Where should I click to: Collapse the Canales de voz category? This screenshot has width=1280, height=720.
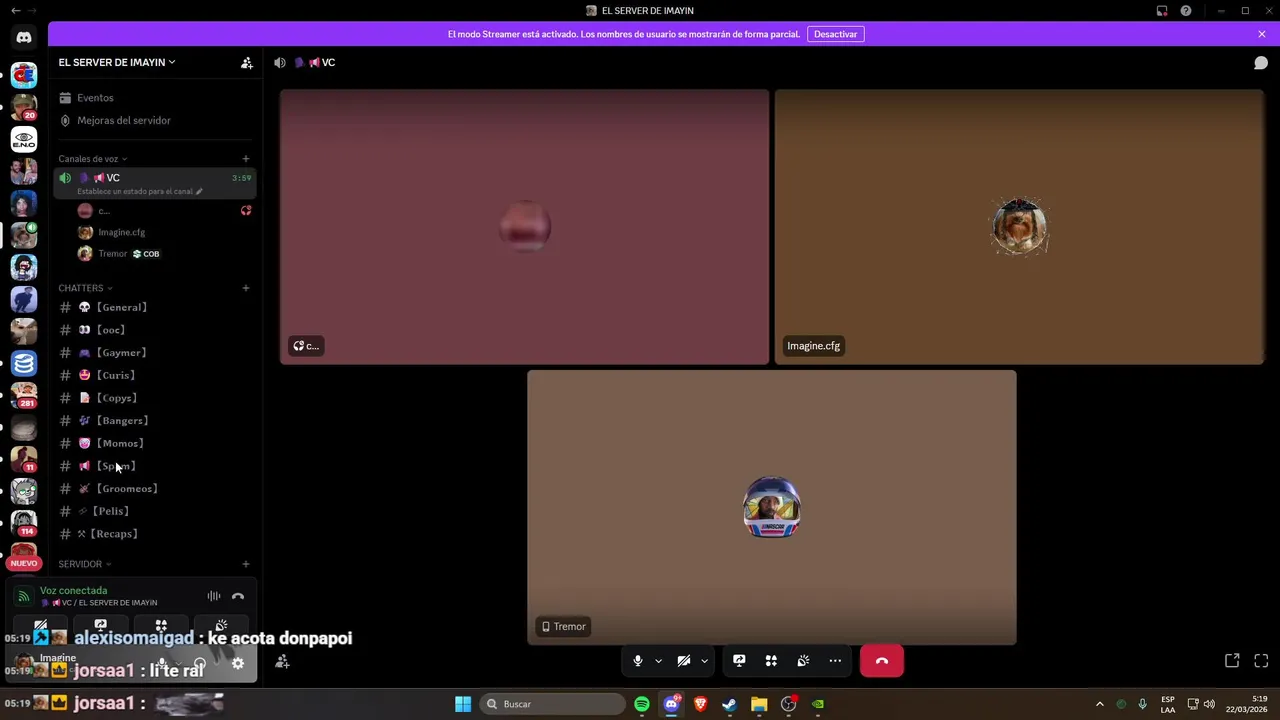click(93, 159)
